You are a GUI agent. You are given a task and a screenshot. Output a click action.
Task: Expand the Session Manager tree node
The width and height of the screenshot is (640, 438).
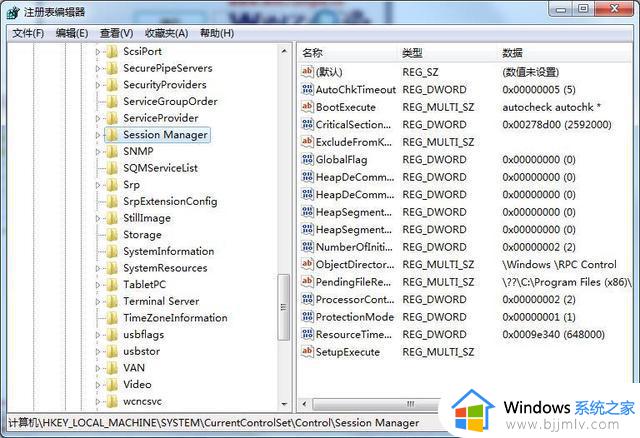pos(98,135)
